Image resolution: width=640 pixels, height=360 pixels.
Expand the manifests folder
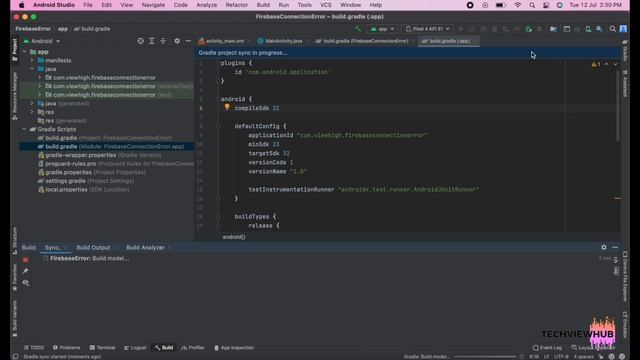(x=32, y=60)
